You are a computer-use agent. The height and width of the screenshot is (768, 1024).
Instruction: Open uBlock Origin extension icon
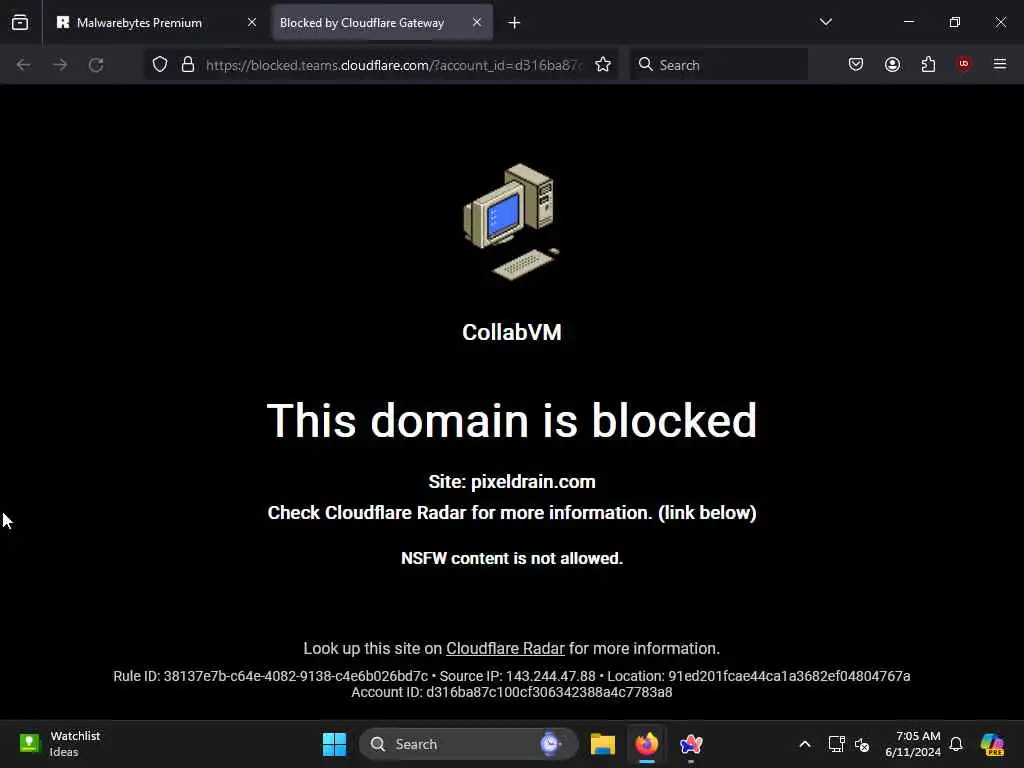[964, 64]
